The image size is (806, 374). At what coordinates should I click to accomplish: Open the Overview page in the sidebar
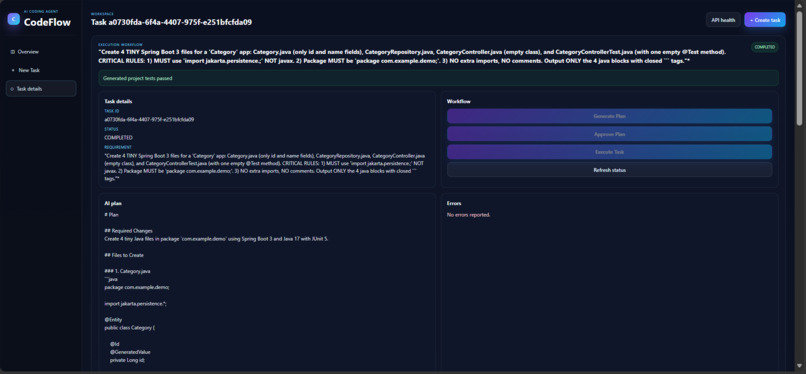coord(41,52)
